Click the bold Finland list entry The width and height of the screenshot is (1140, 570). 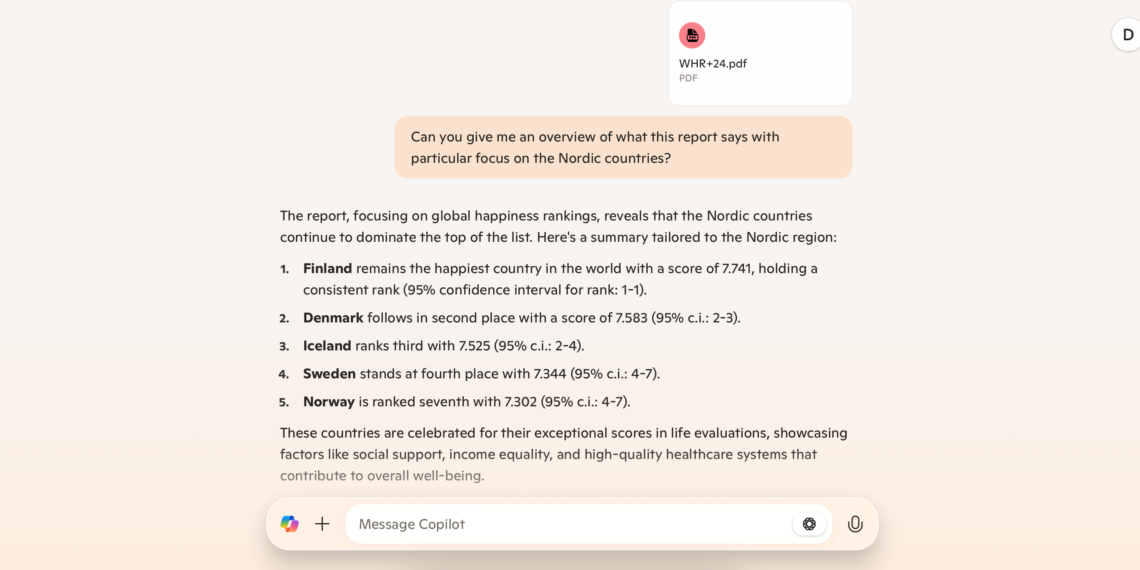pyautogui.click(x=328, y=268)
